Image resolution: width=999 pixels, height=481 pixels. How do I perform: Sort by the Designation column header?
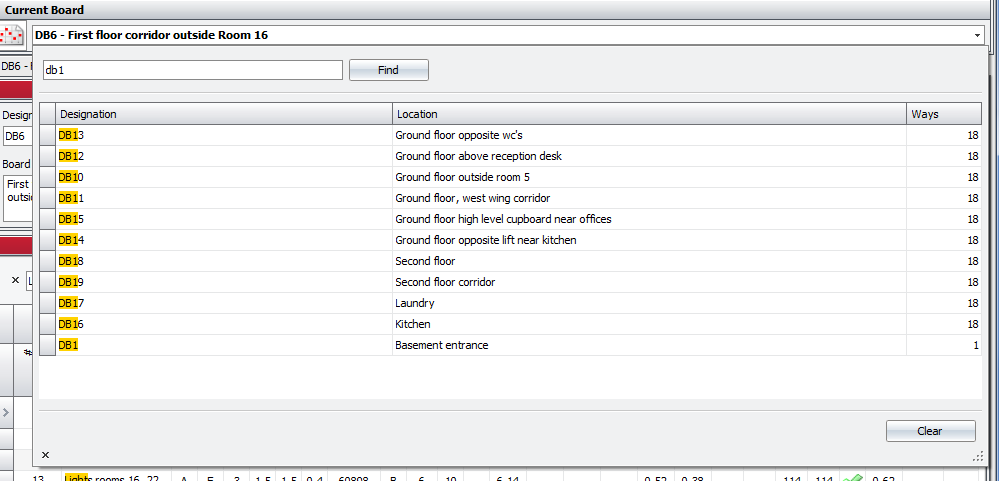(x=223, y=114)
